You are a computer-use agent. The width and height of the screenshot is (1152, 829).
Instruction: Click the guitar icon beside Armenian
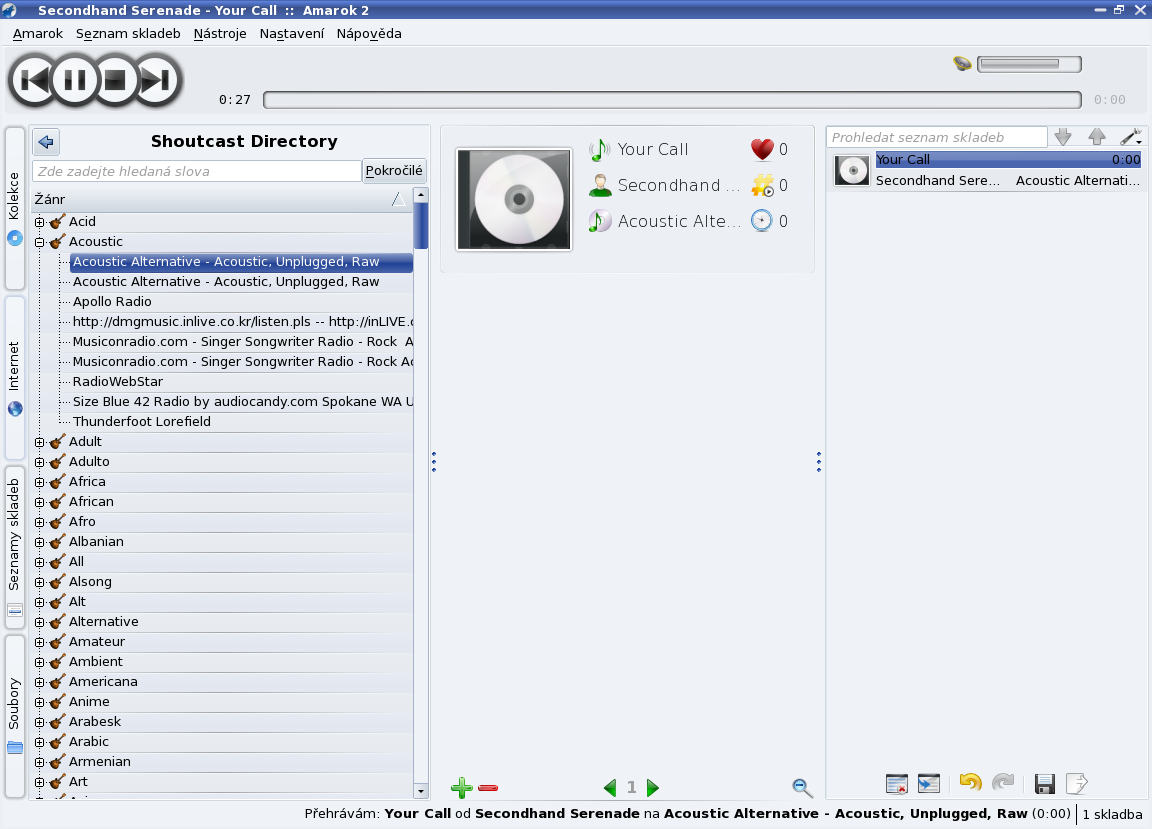coord(57,761)
